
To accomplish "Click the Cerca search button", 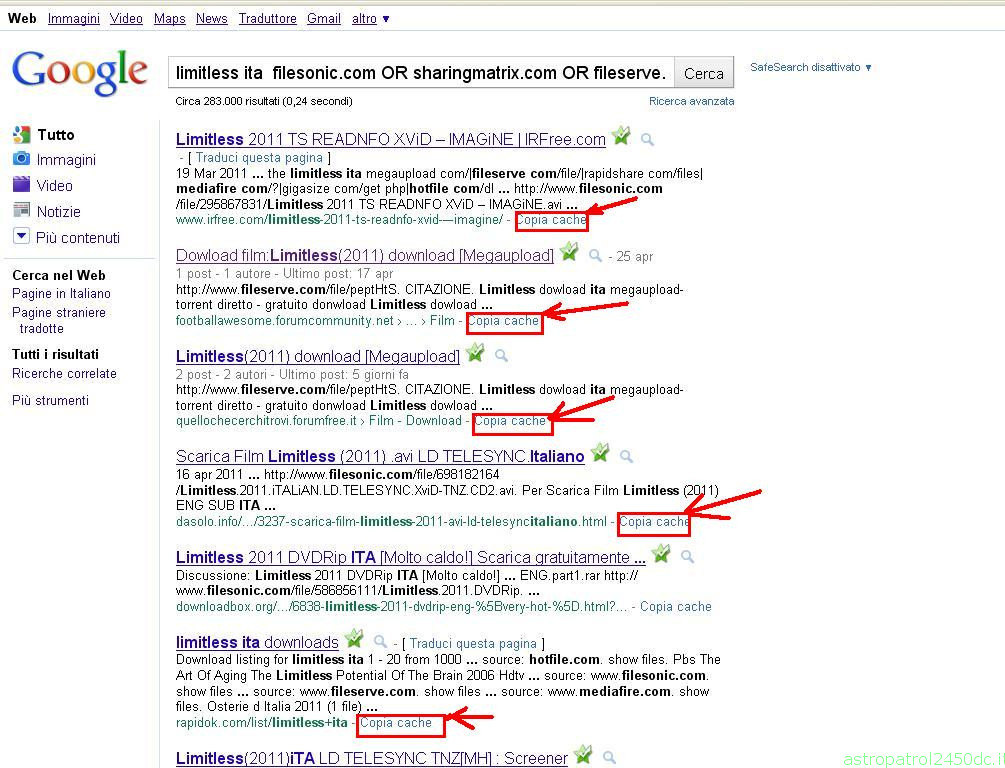I will [x=704, y=73].
